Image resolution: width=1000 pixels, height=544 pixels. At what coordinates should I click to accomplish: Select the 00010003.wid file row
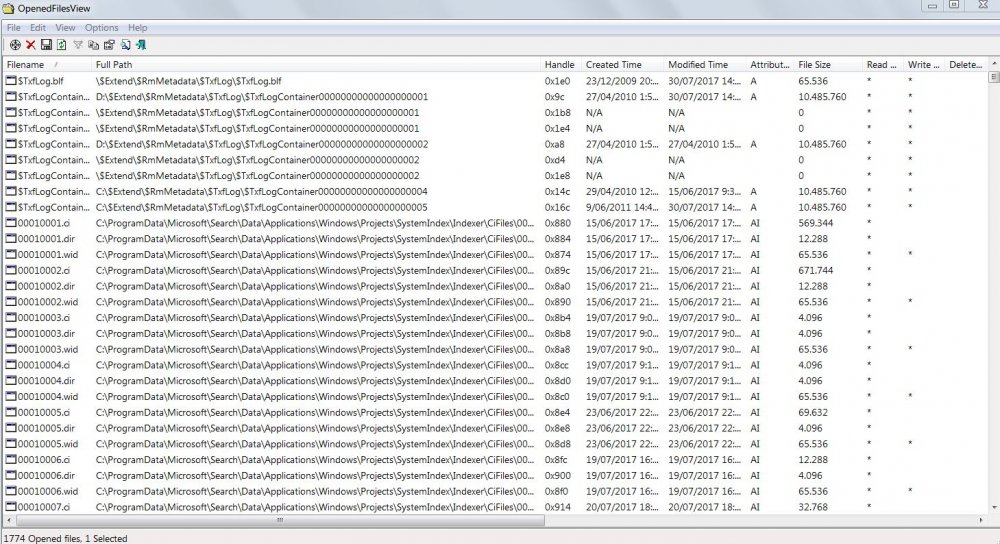pyautogui.click(x=495, y=349)
